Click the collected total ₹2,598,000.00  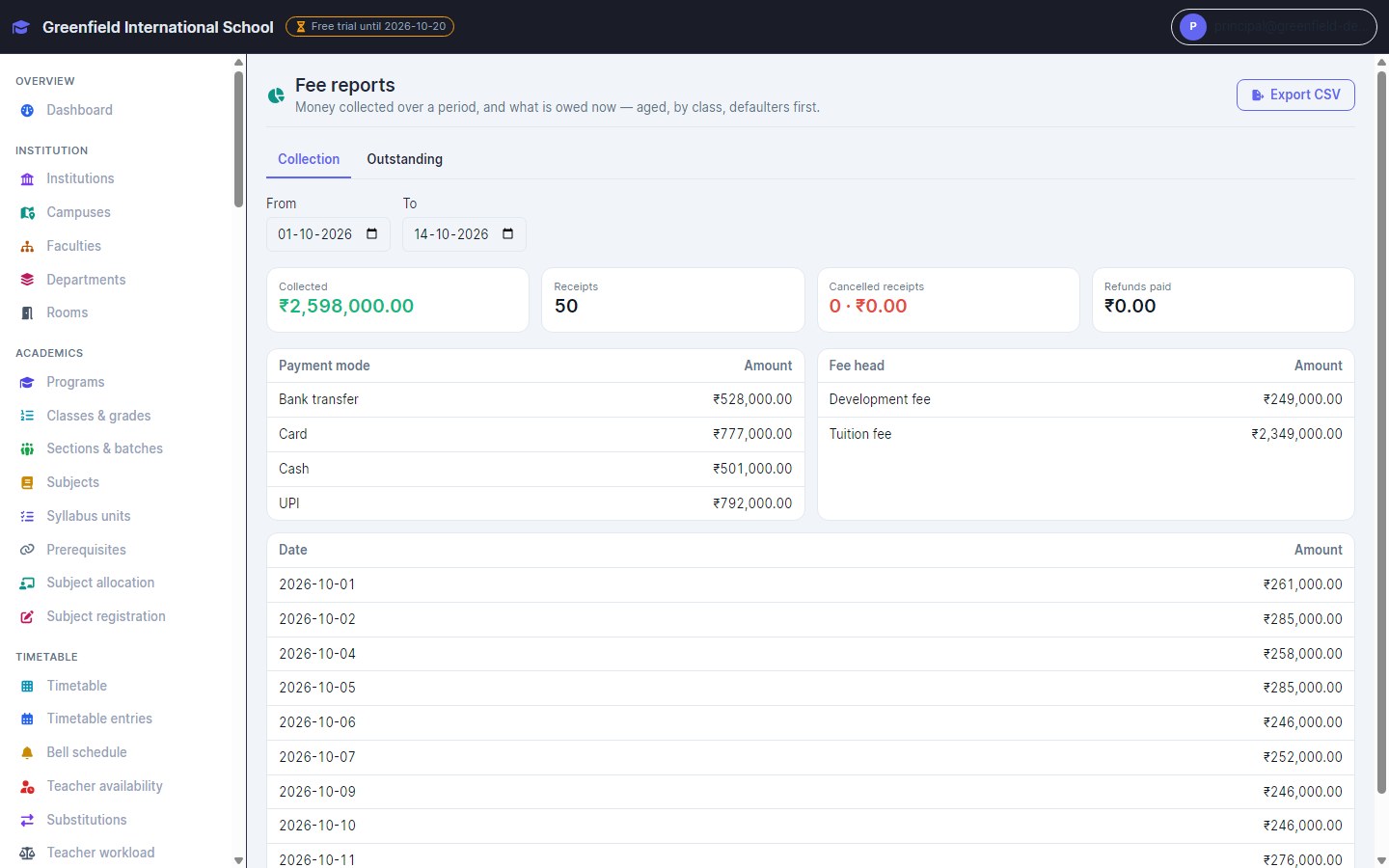(x=346, y=307)
